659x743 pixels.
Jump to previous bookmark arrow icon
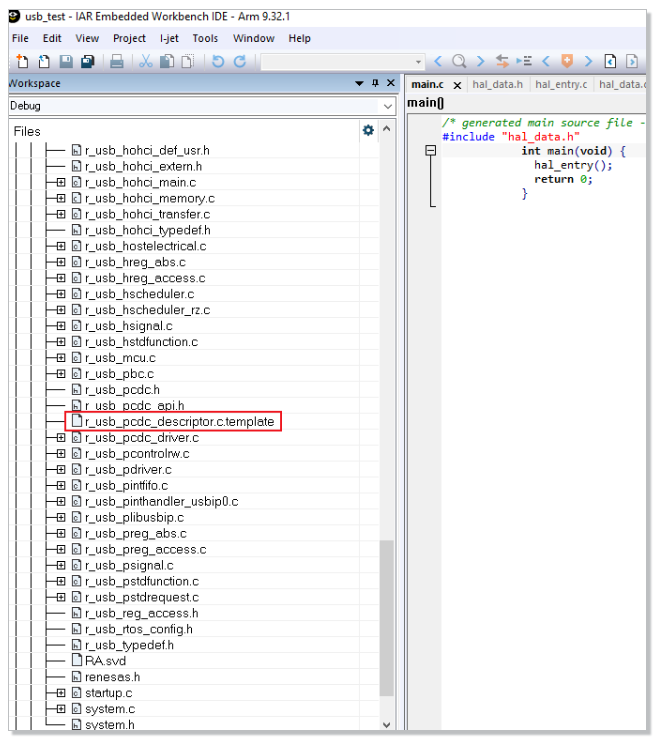point(546,62)
